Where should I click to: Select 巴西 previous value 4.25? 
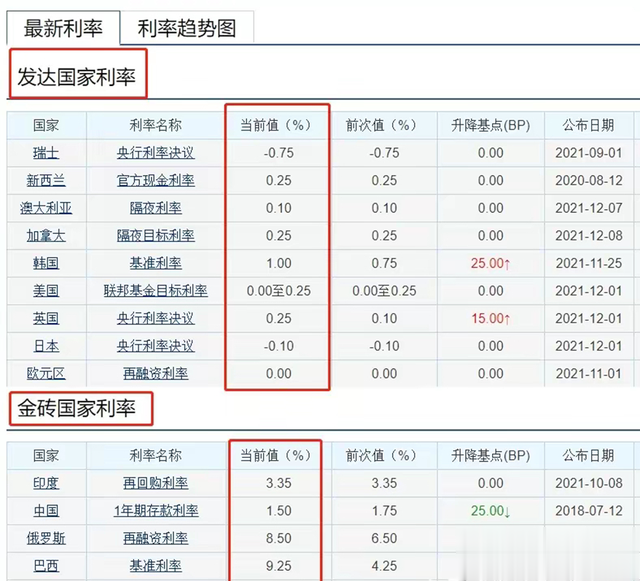[384, 566]
